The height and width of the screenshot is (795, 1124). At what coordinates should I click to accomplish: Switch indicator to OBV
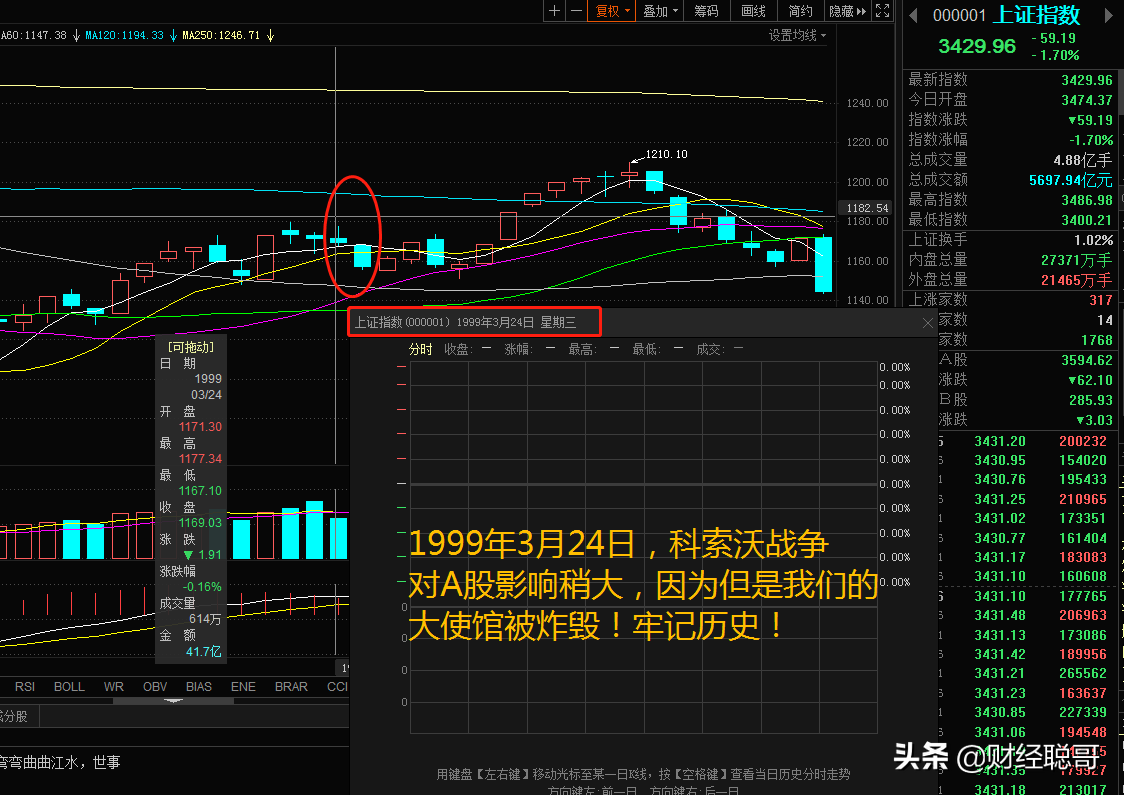[155, 686]
